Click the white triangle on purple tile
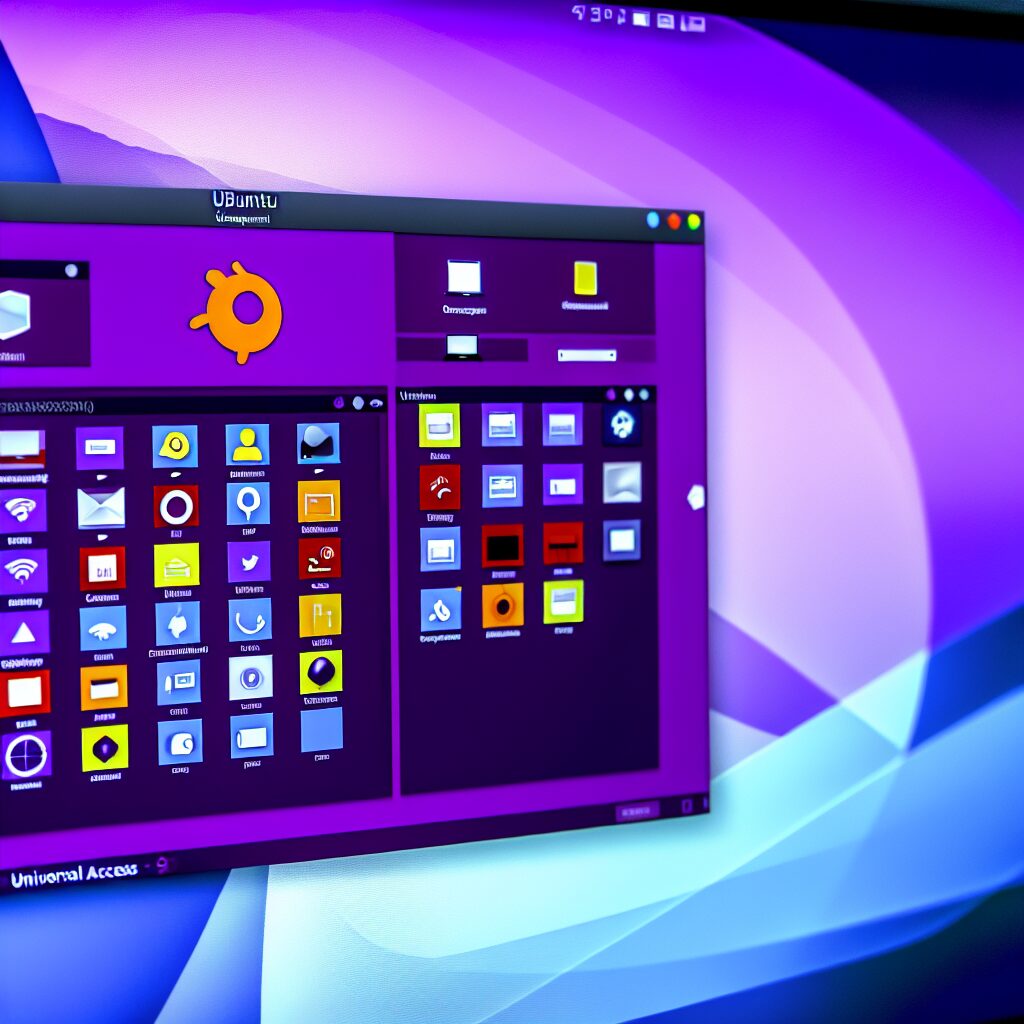 tap(22, 632)
